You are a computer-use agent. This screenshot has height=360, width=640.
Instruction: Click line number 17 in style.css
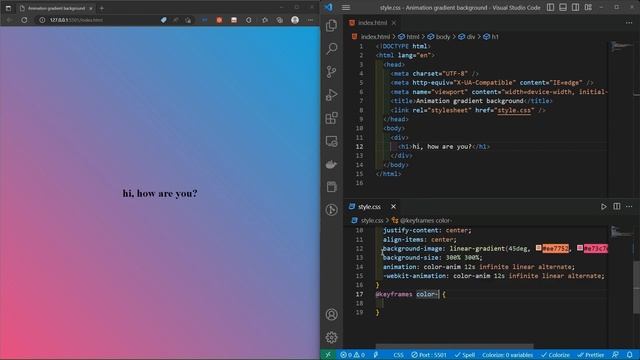359,294
